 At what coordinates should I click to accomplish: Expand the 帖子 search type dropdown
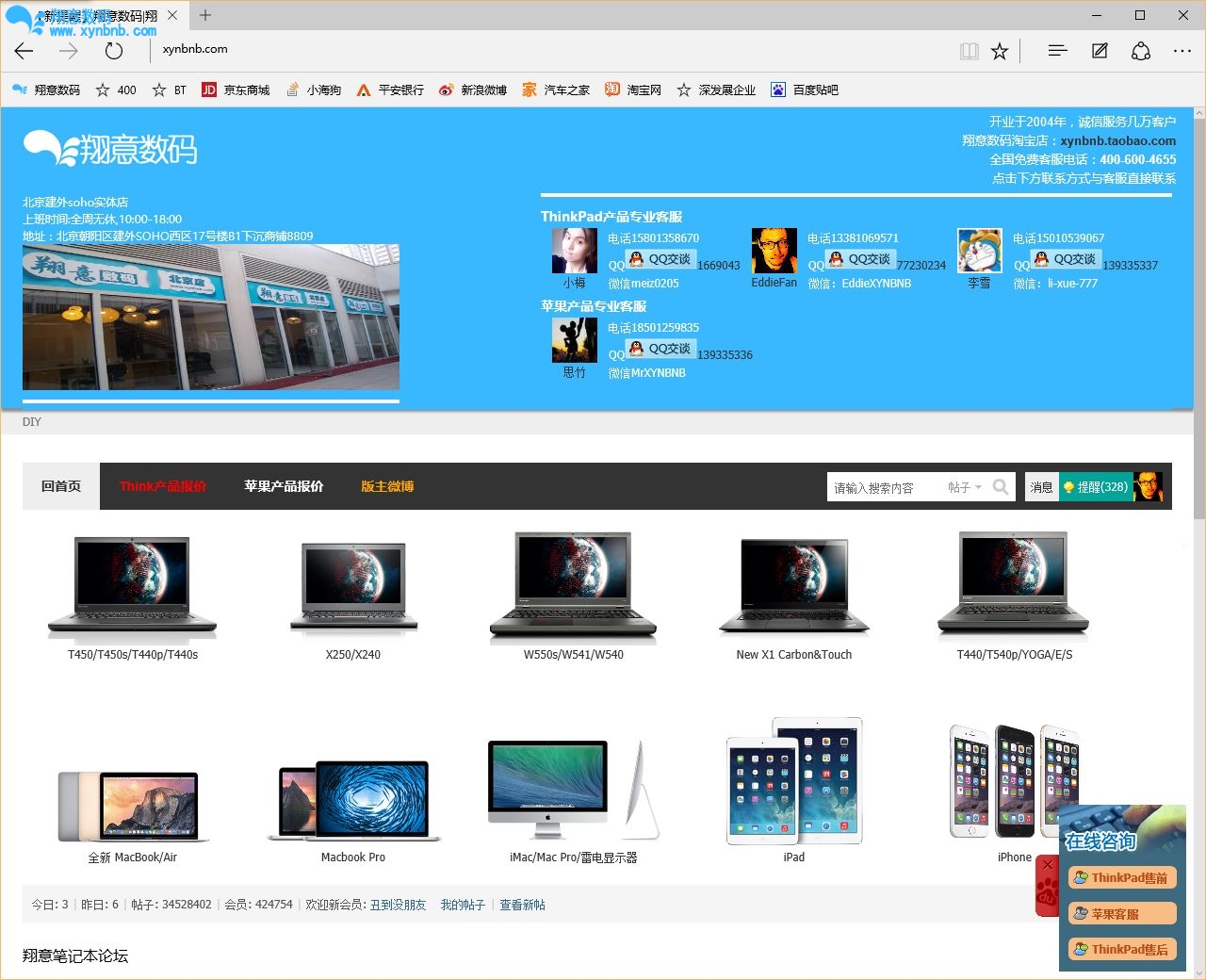point(965,487)
